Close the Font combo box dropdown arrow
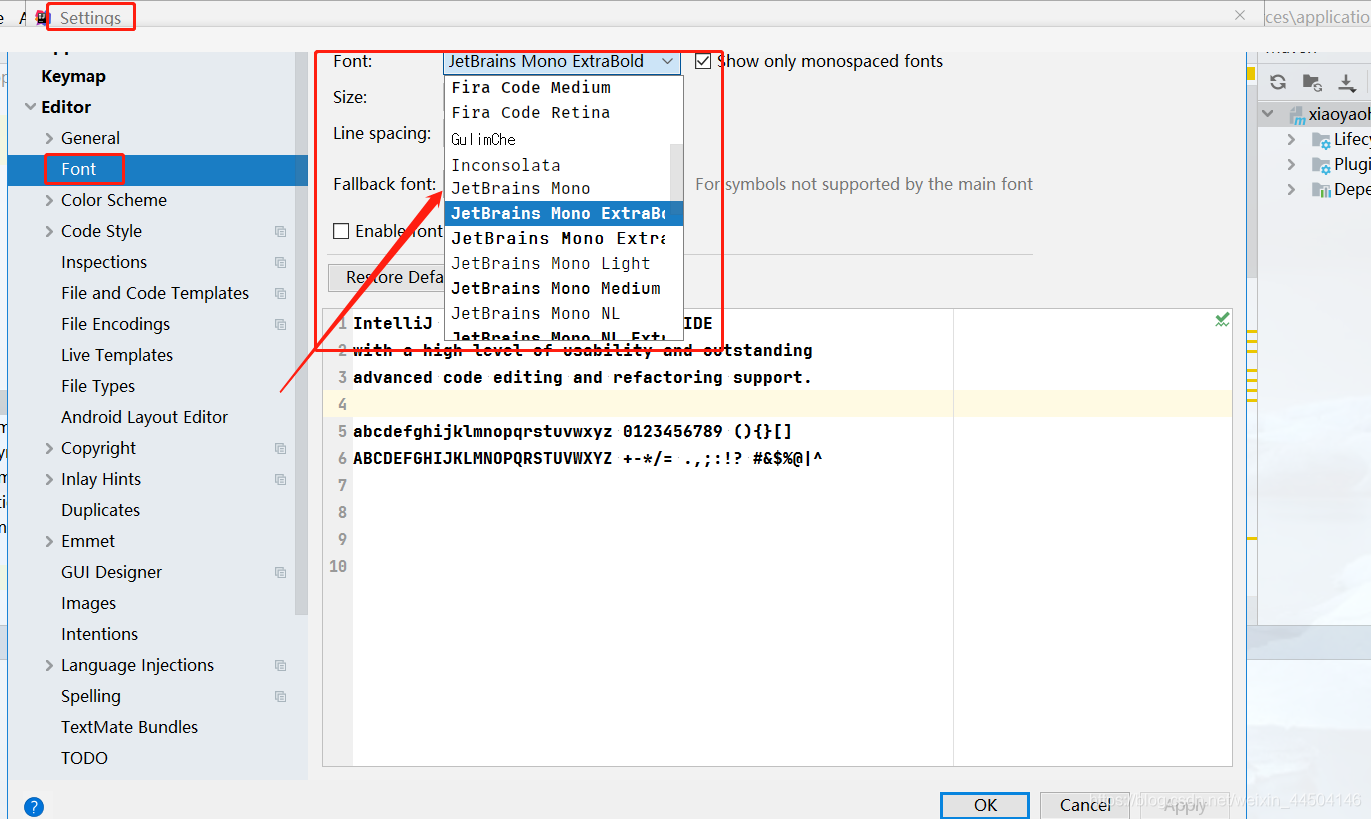The width and height of the screenshot is (1371, 819). click(x=667, y=61)
